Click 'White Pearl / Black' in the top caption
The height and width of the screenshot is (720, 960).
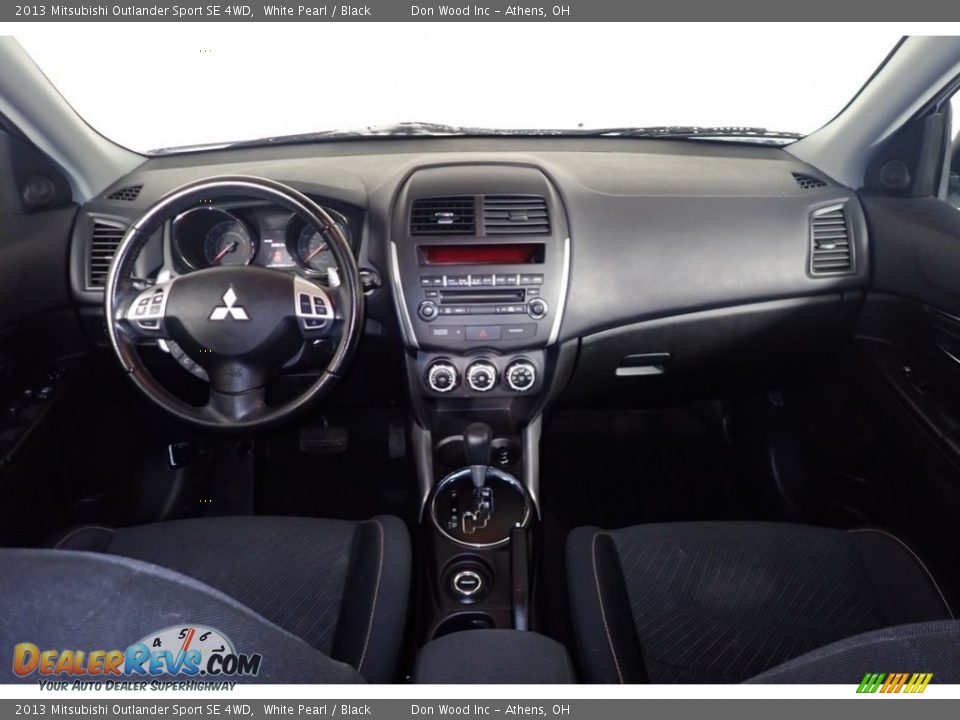click(317, 10)
